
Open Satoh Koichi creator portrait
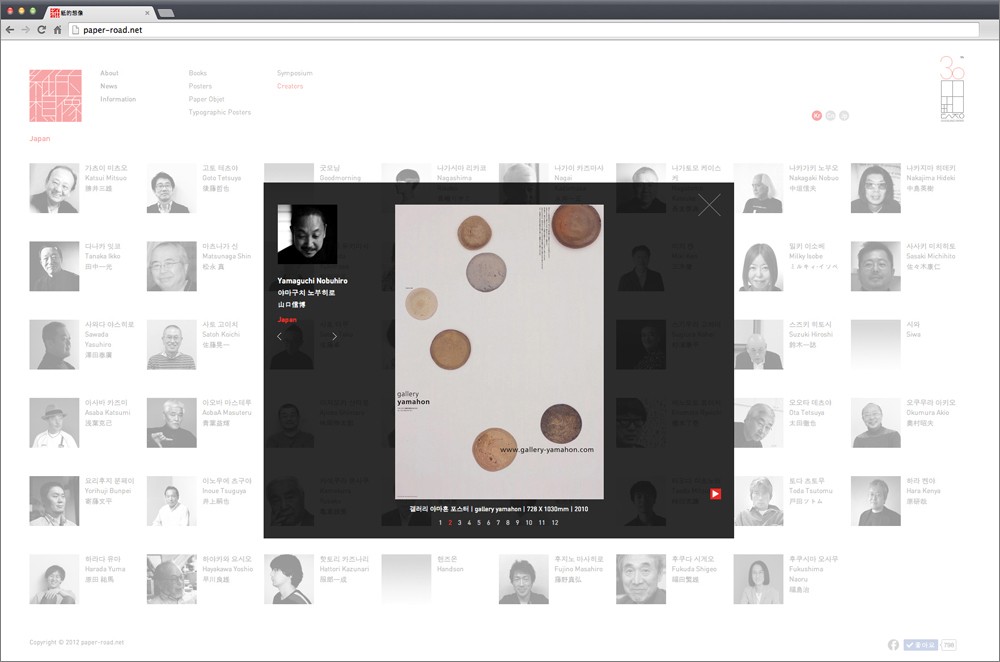[172, 344]
